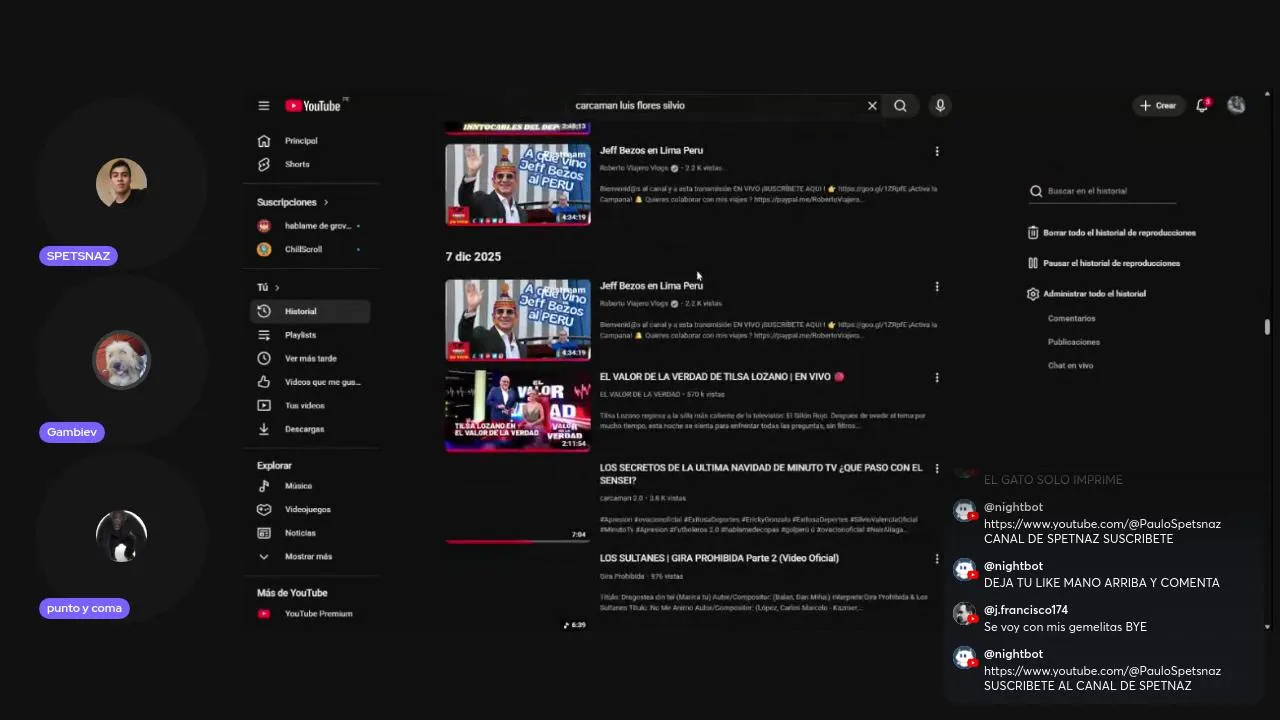Open El Valor de la Verdad thumbnail
Viewport: 1280px width, 720px height.
(x=518, y=411)
